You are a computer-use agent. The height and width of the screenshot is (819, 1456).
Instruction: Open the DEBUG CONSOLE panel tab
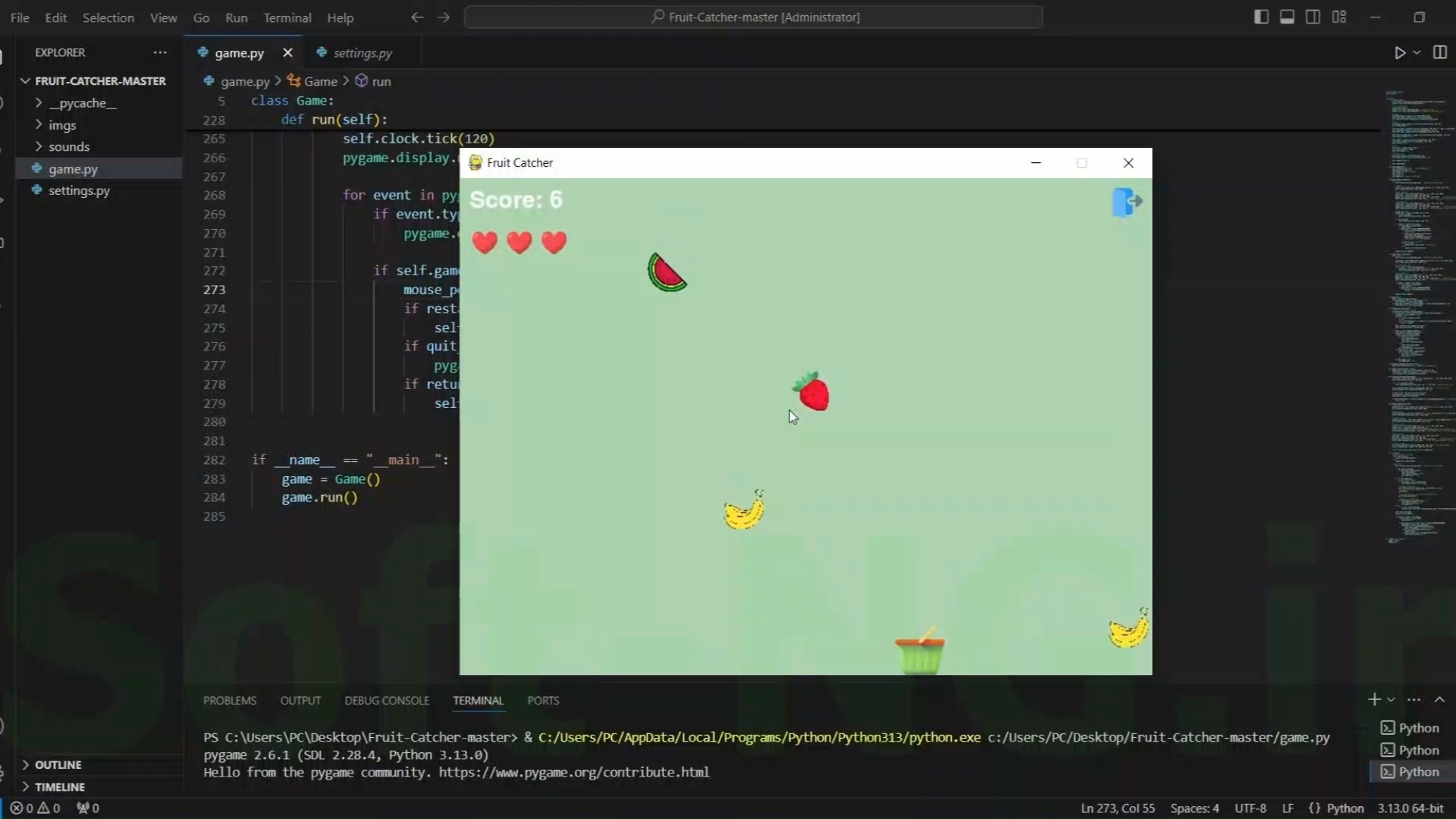click(387, 701)
